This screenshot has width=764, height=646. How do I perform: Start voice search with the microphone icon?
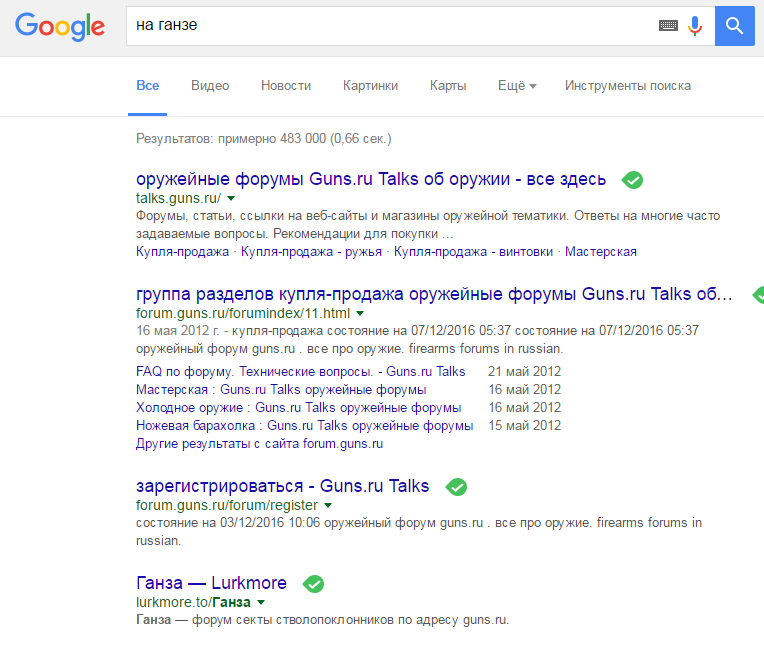[x=695, y=25]
